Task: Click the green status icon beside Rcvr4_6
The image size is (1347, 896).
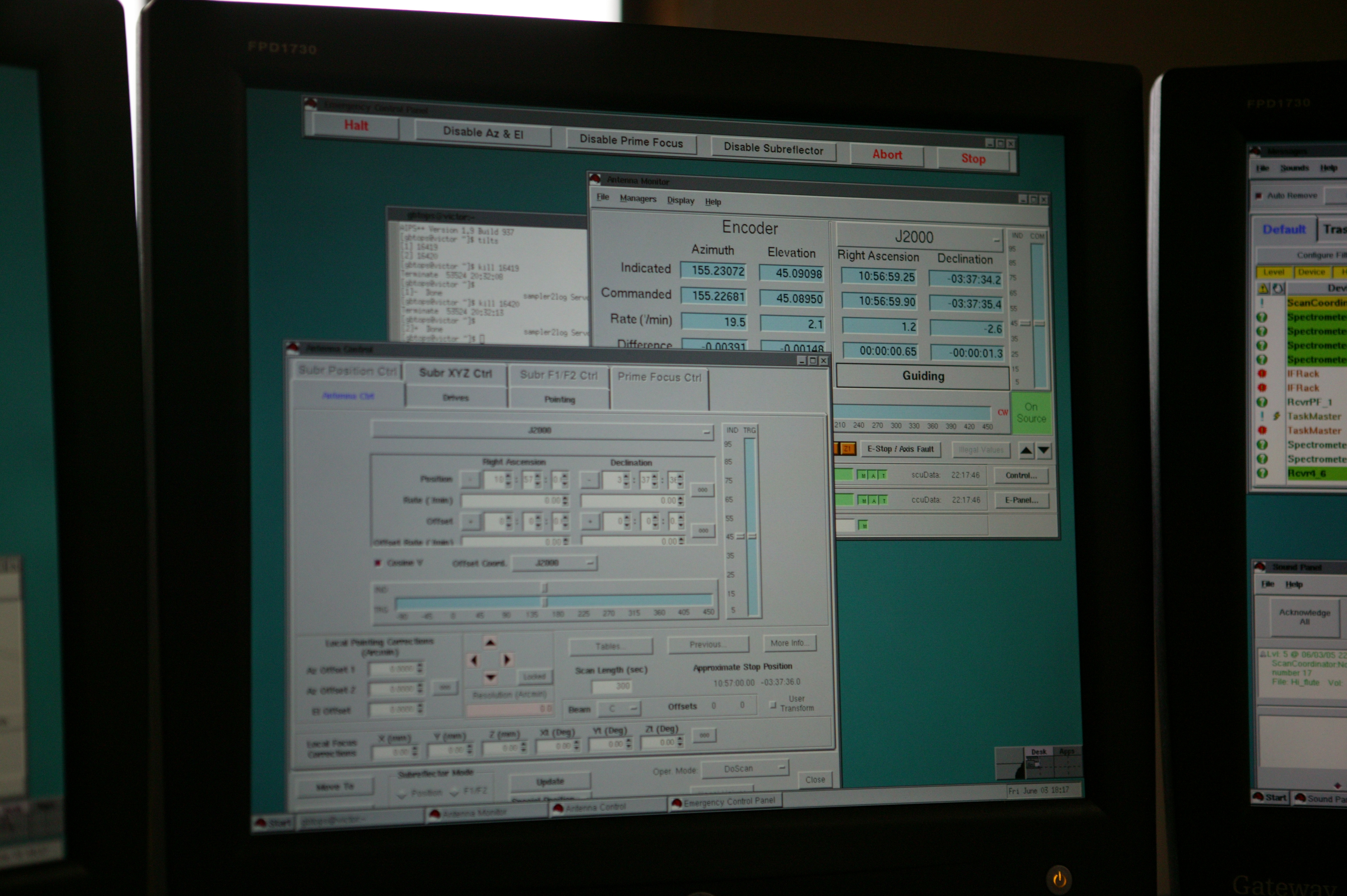Action: click(1262, 473)
